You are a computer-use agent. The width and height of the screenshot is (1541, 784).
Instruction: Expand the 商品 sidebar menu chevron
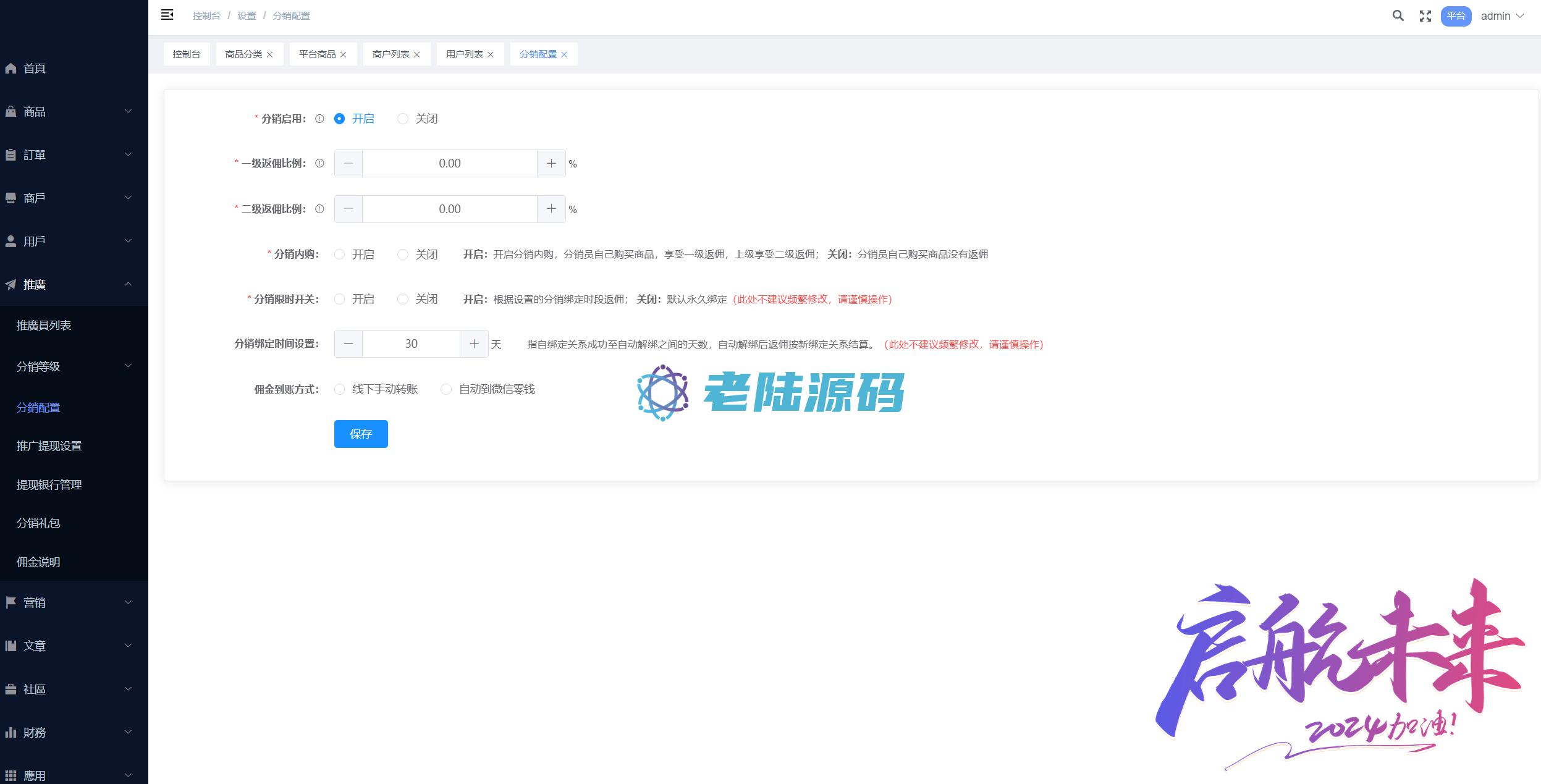pos(129,111)
